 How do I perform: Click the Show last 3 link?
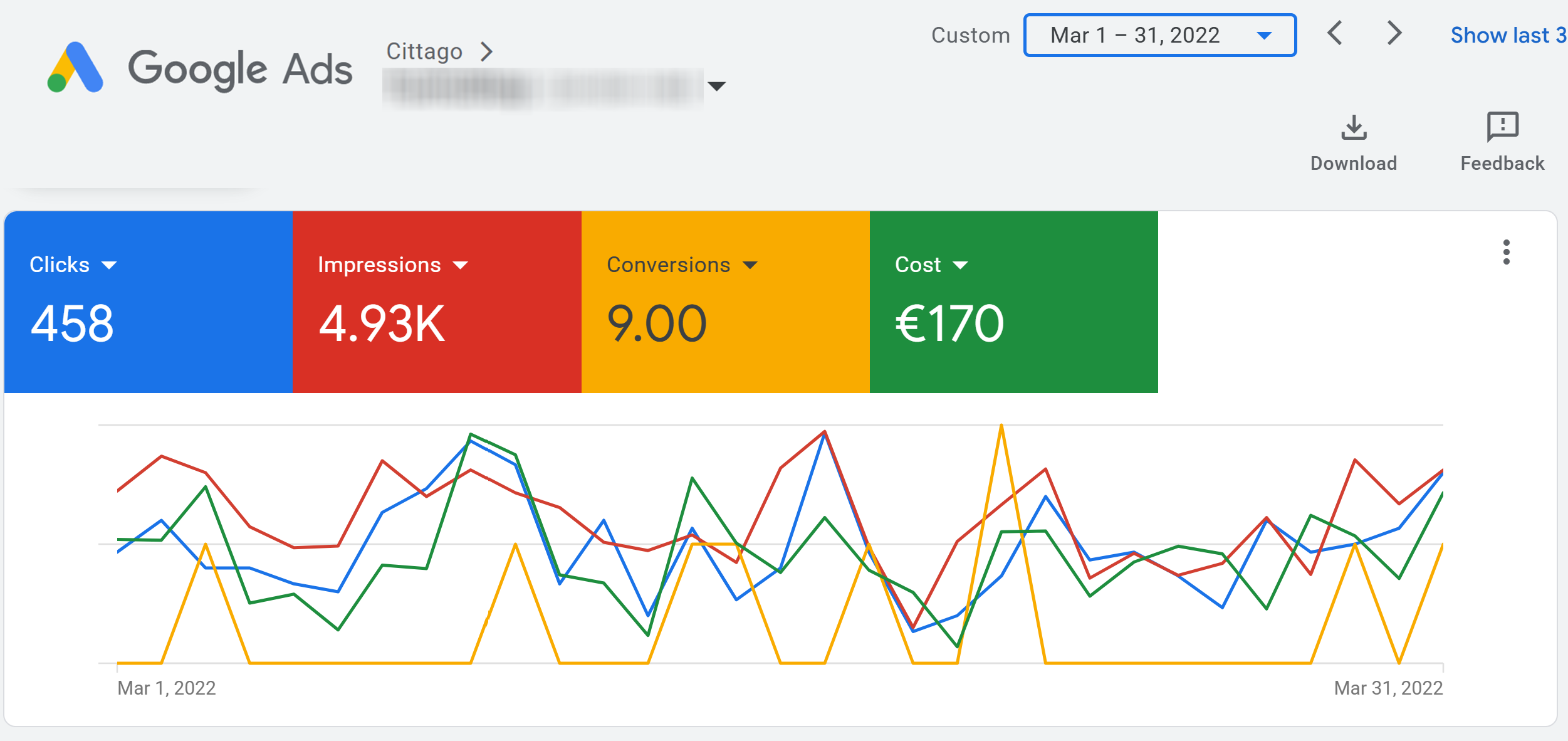pos(1507,35)
